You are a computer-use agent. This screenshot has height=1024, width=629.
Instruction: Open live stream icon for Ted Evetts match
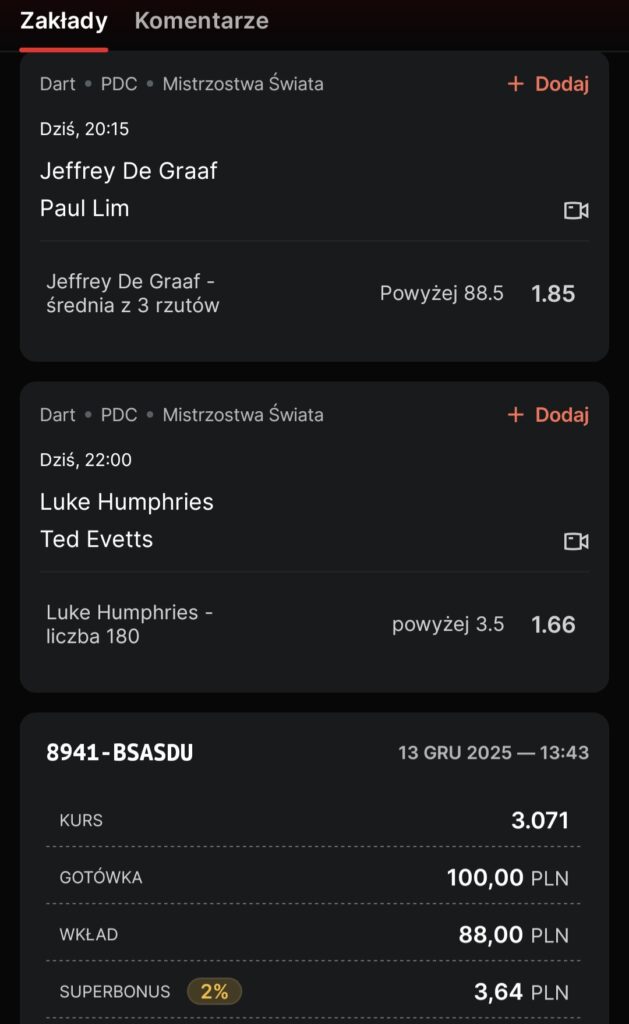(x=576, y=541)
